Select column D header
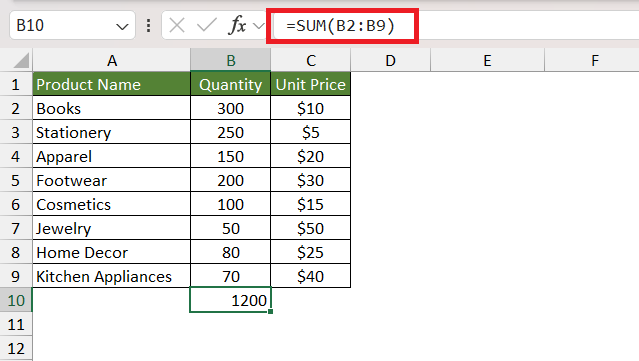Viewport: 639px width, 361px height. click(390, 60)
